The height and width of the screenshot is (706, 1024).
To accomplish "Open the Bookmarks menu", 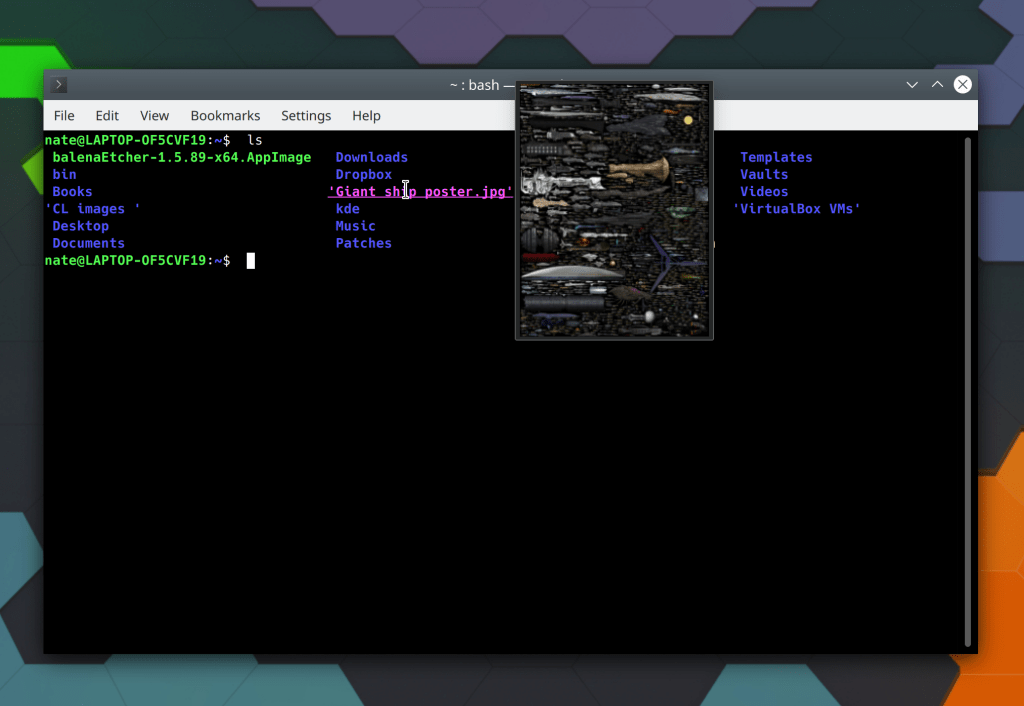I will click(225, 116).
